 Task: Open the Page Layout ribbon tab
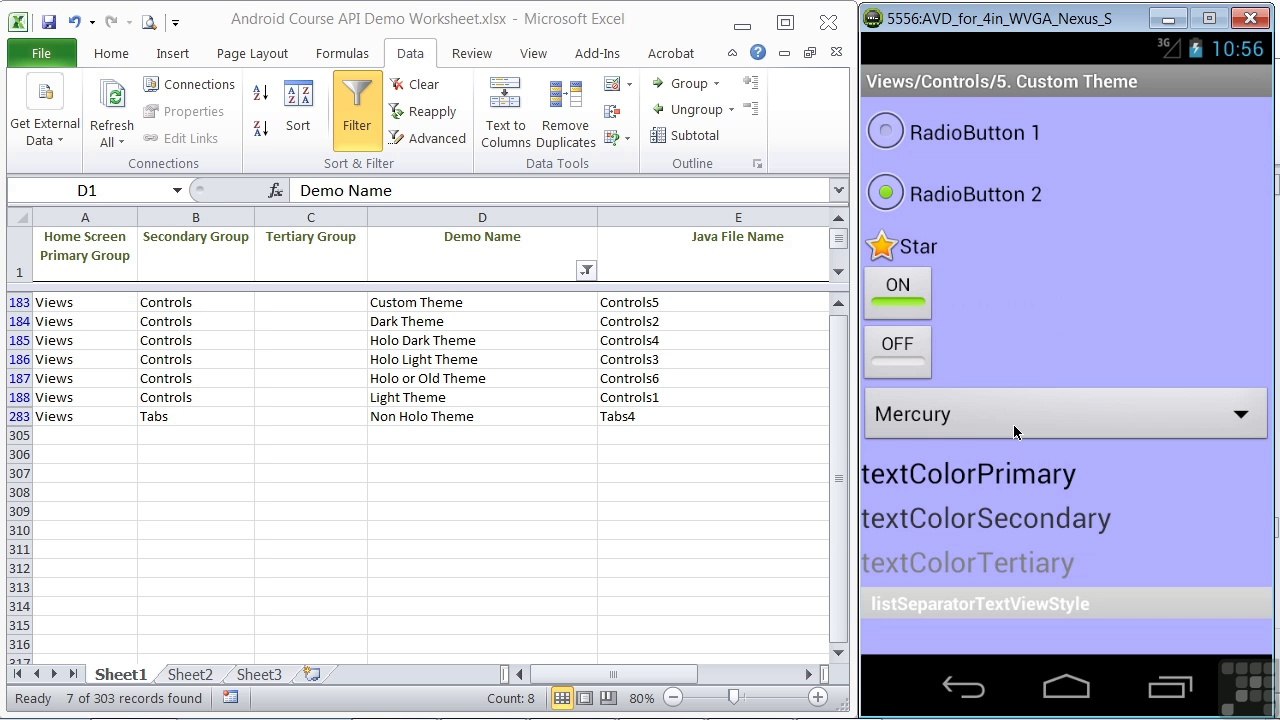252,53
